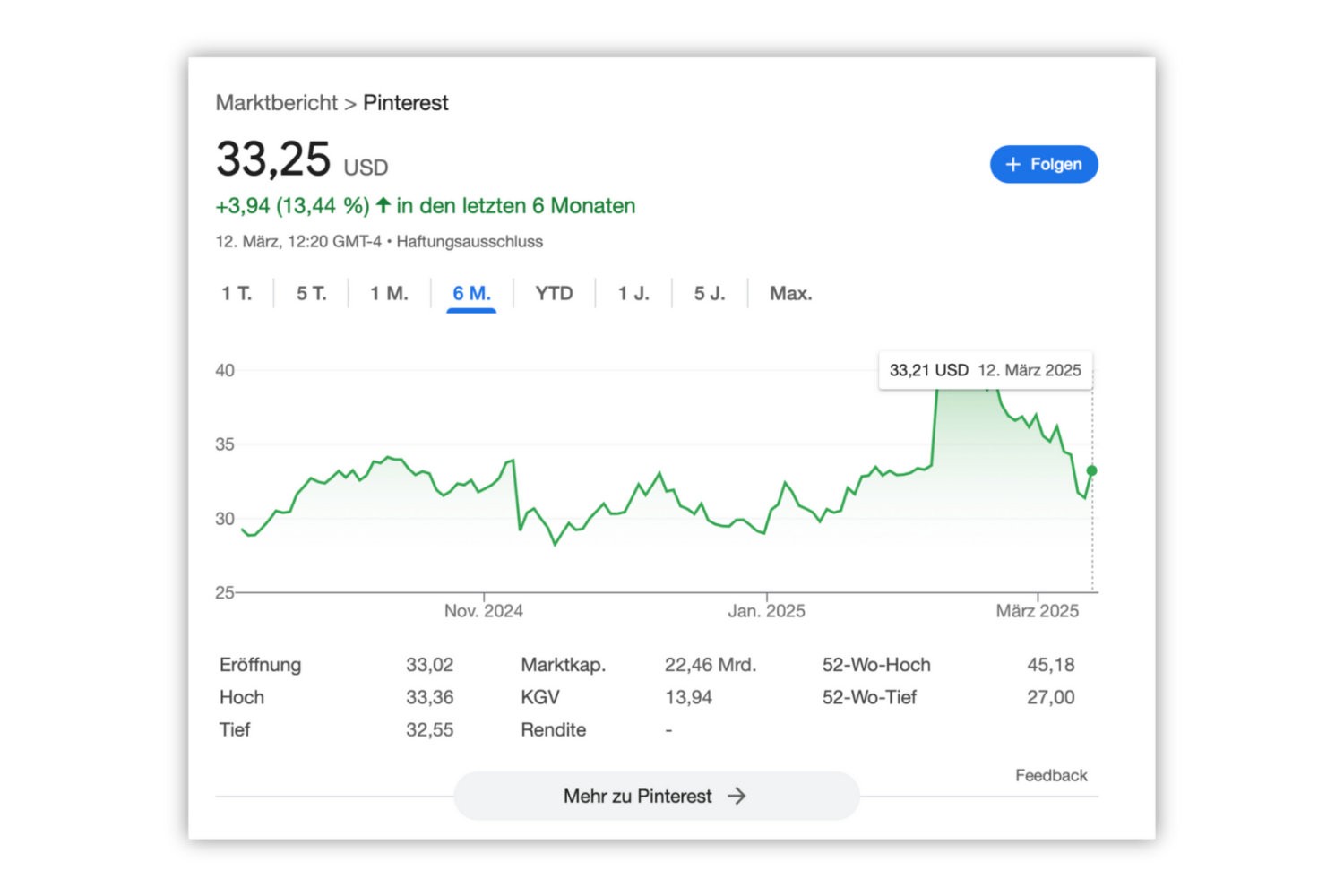Click the 52-Wo-Hoch value 45,18
The width and height of the screenshot is (1344, 896).
click(x=1051, y=665)
